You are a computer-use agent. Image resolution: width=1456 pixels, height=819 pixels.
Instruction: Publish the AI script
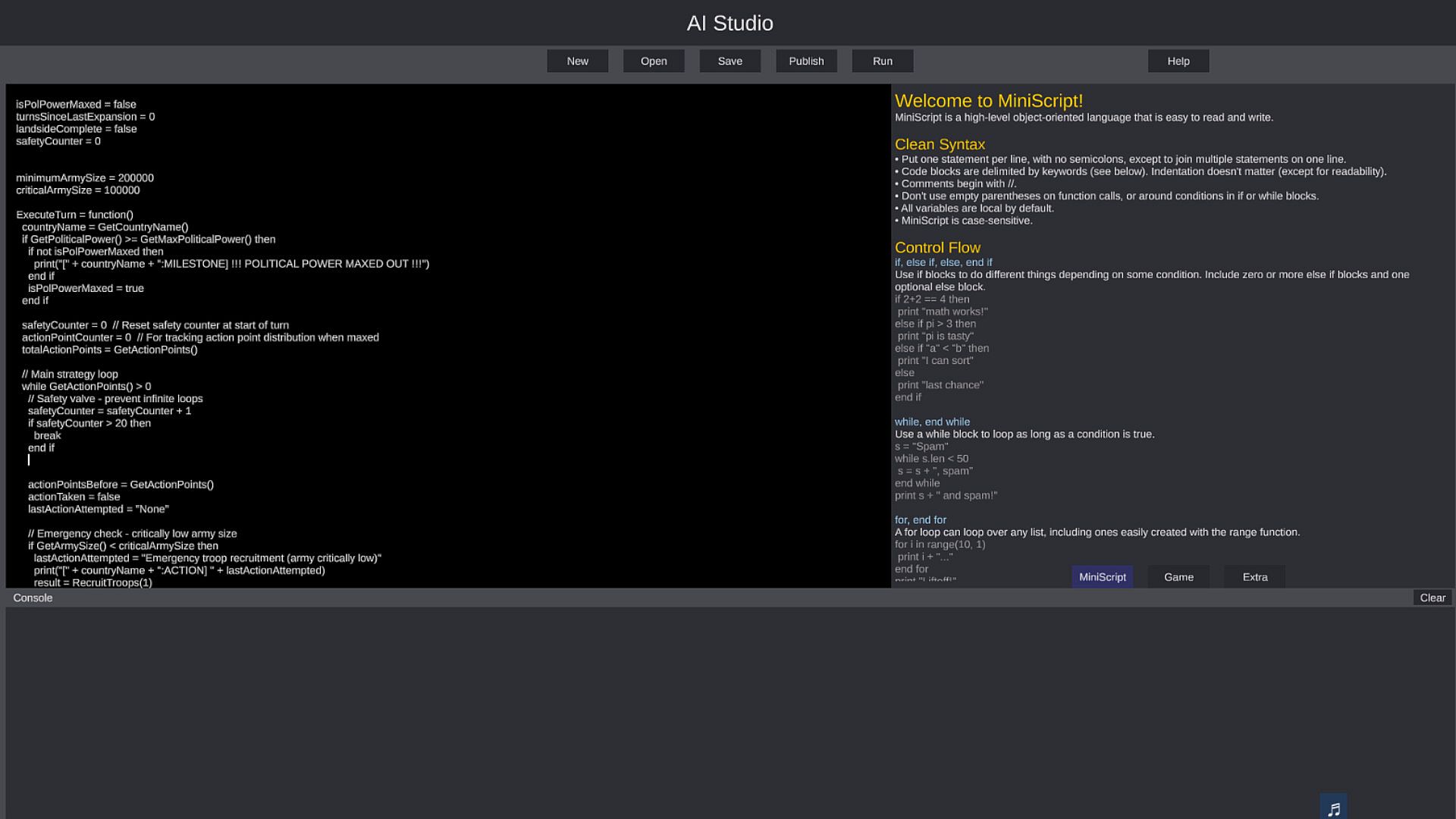pyautogui.click(x=805, y=61)
